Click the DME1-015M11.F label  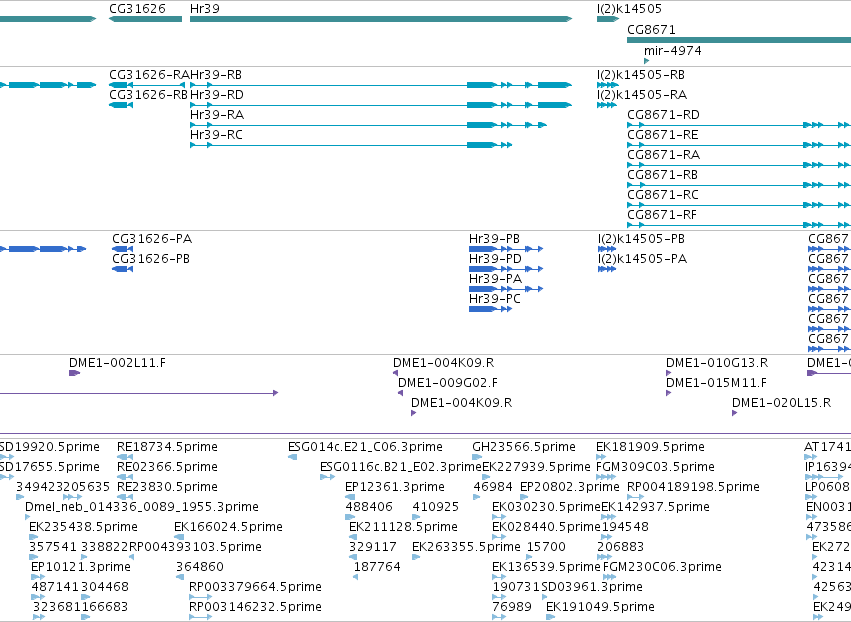716,383
